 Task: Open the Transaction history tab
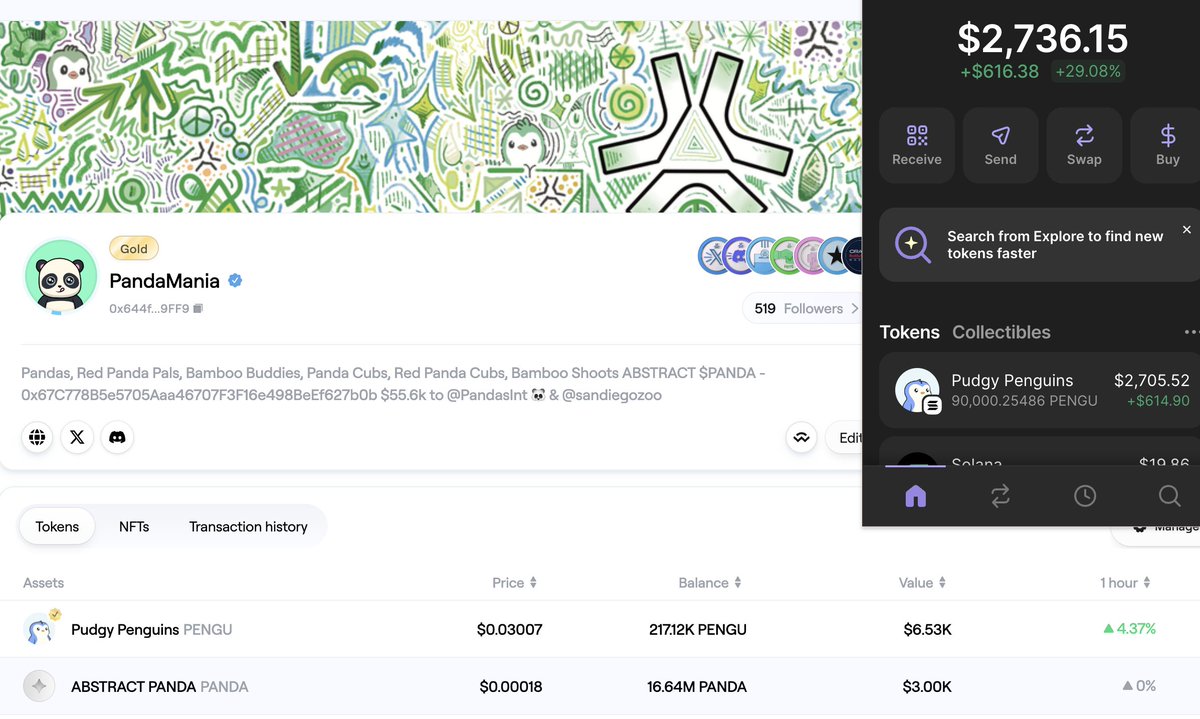click(x=248, y=526)
